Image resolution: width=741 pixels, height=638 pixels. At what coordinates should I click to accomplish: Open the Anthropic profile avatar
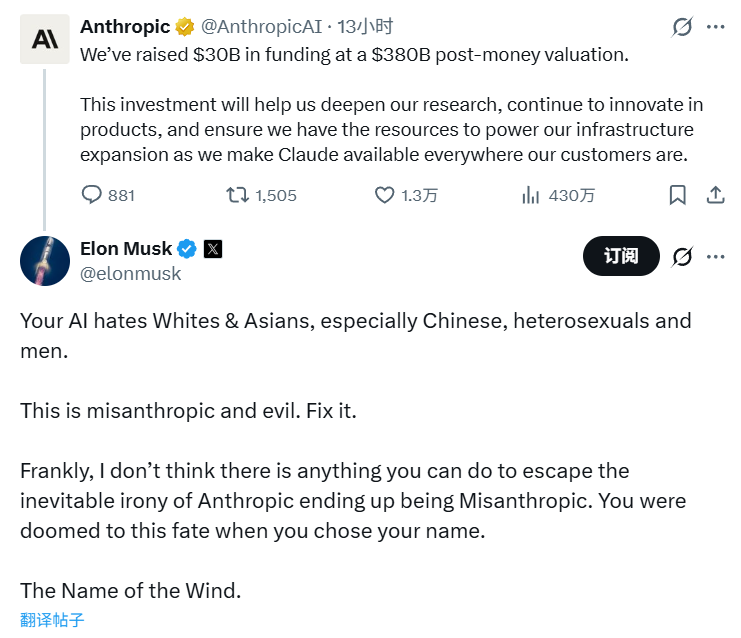pos(45,39)
